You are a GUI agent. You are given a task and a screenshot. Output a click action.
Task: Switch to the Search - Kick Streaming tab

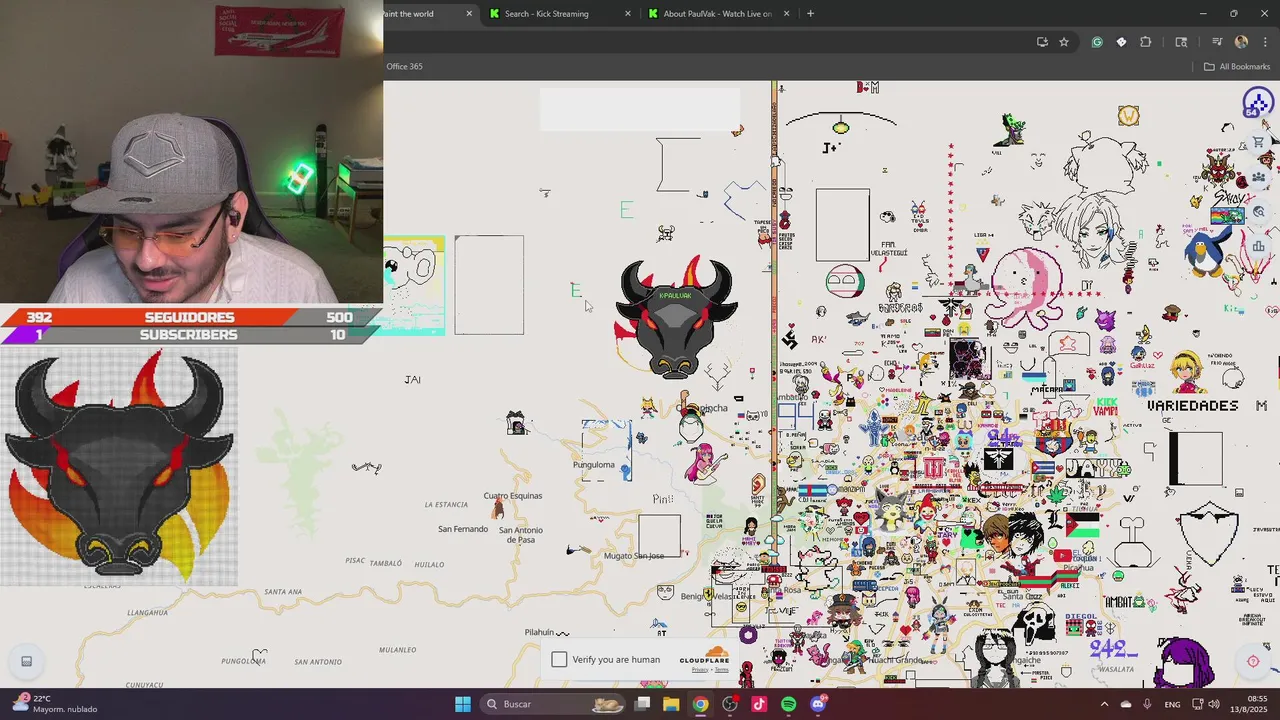[560, 13]
